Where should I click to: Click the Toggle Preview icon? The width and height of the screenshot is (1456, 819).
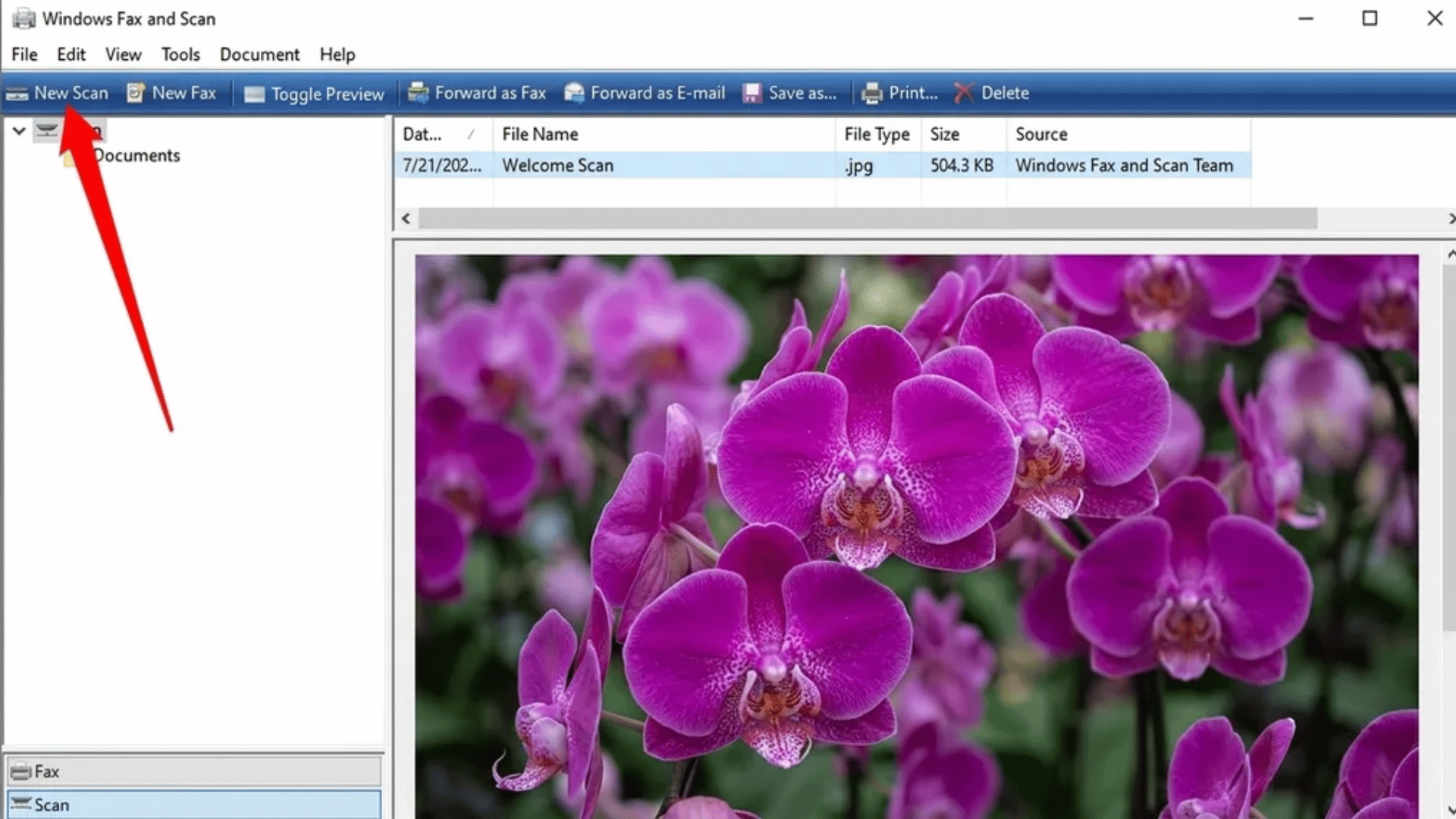(254, 94)
